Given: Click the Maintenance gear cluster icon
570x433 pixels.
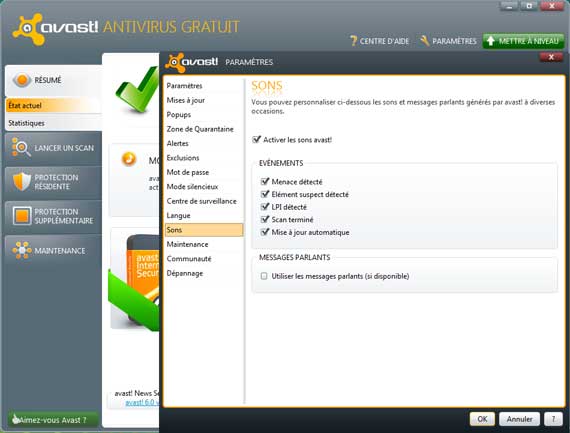Looking at the screenshot, I should click(22, 250).
